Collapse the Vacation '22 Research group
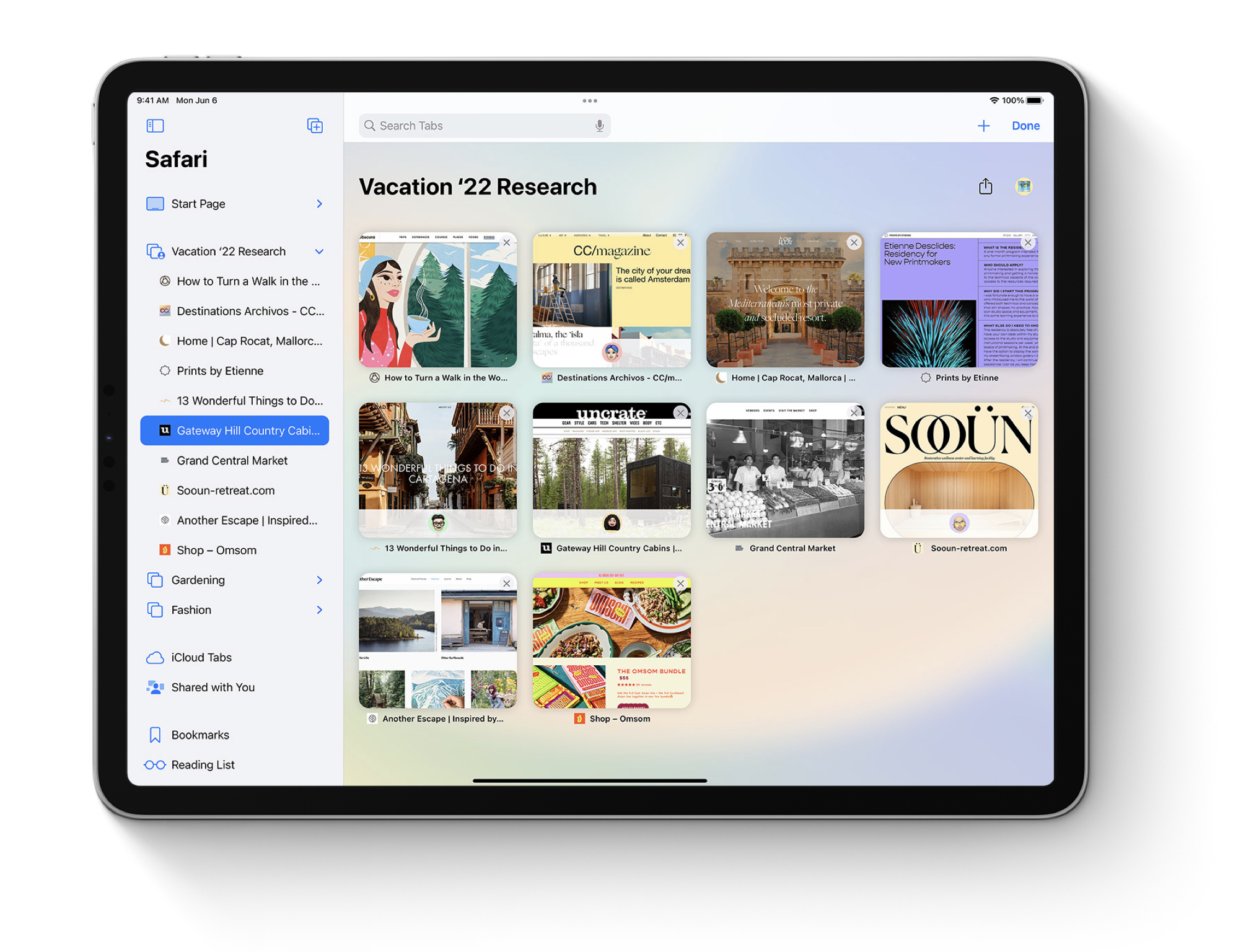This screenshot has width=1233, height=952. click(319, 251)
